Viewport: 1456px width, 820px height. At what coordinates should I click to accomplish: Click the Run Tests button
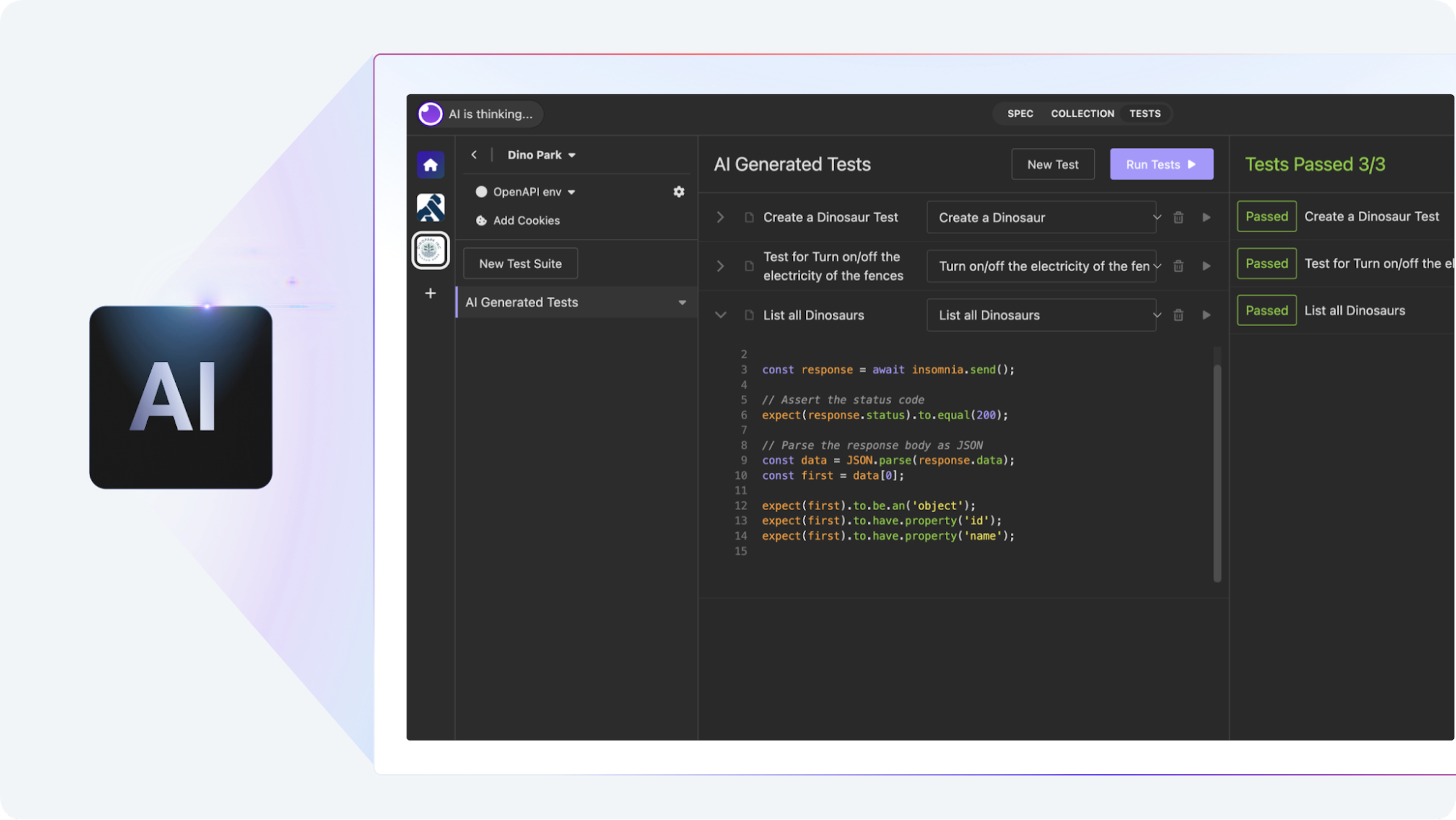[1161, 164]
